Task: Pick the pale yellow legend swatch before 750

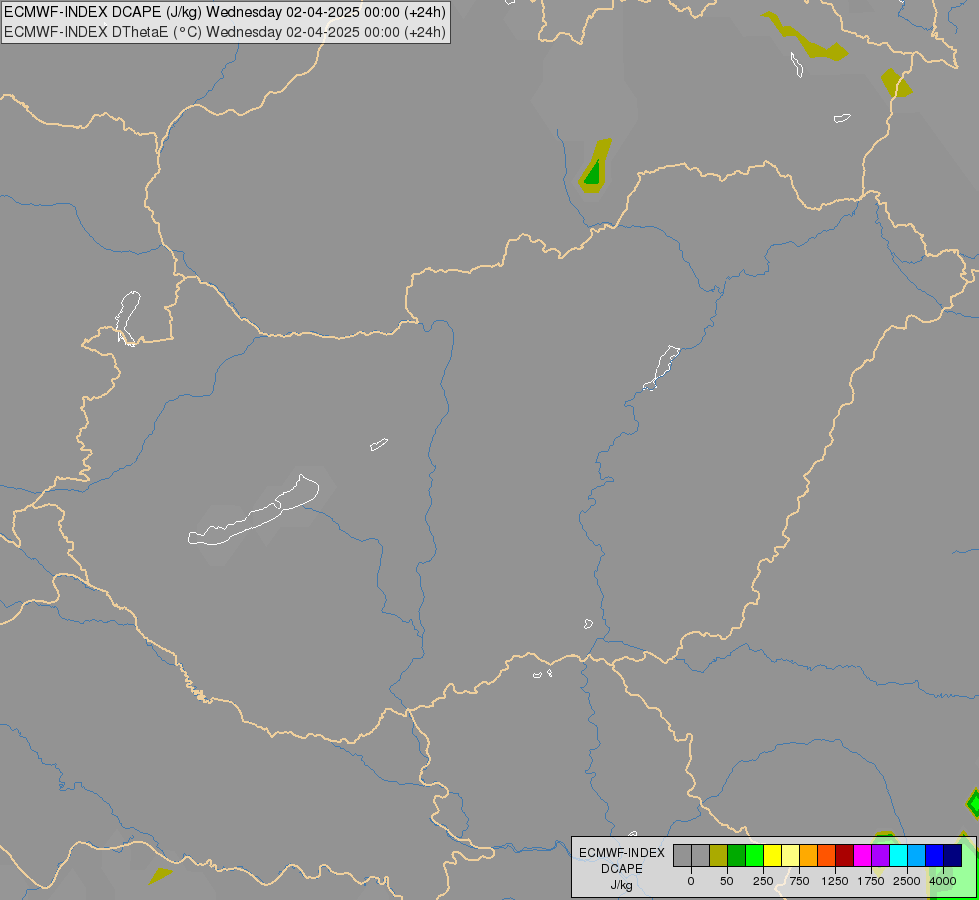Action: click(790, 855)
